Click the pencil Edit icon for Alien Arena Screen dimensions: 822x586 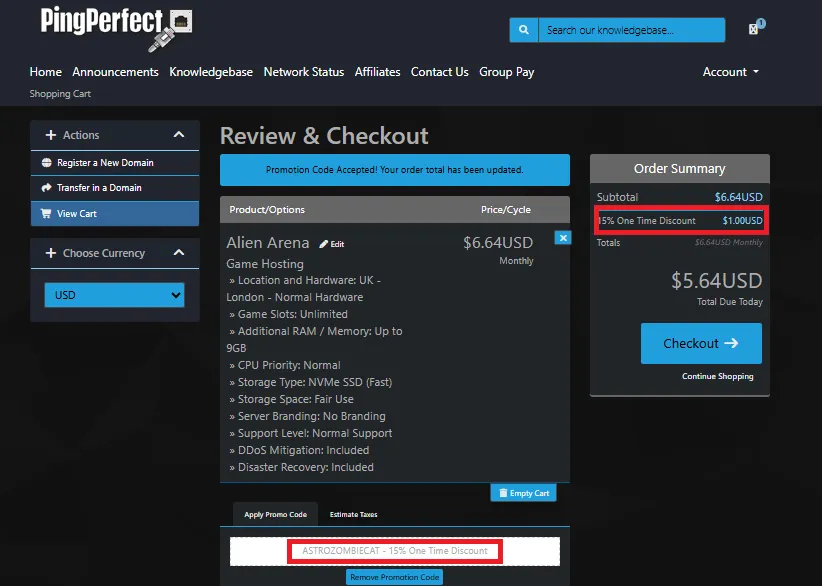tap(324, 244)
